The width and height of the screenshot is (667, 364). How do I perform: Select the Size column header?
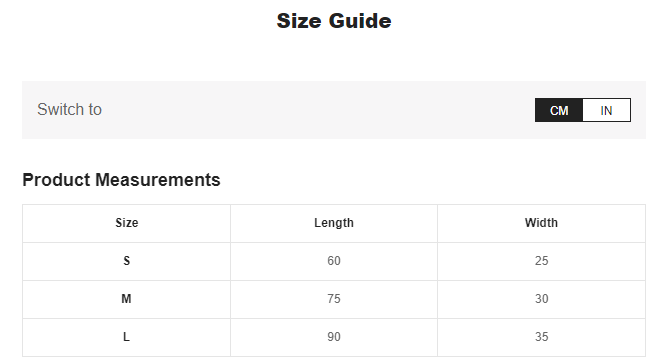pyautogui.click(x=126, y=223)
